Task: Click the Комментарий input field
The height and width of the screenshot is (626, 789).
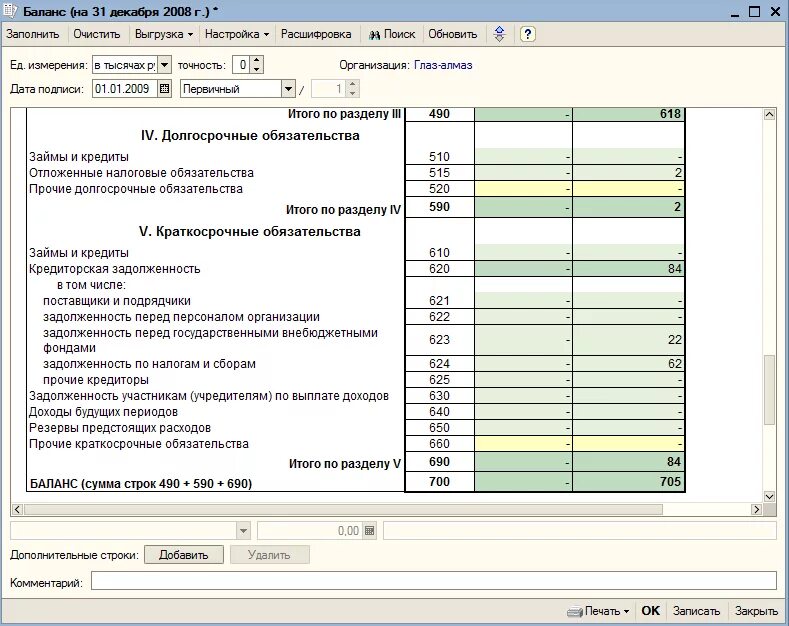Action: pyautogui.click(x=434, y=581)
